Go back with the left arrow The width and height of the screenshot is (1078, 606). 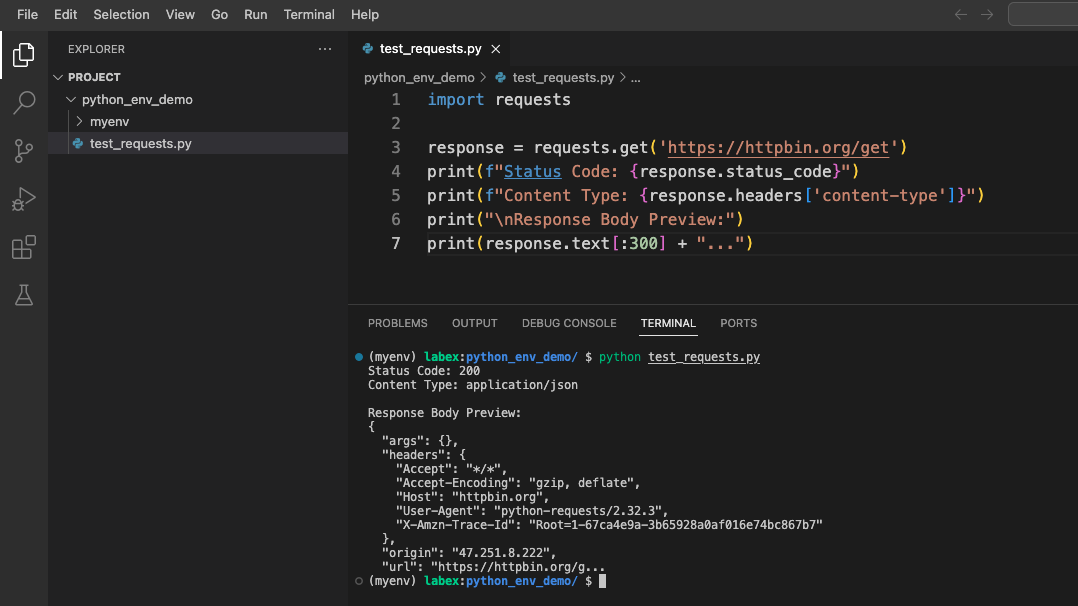960,14
